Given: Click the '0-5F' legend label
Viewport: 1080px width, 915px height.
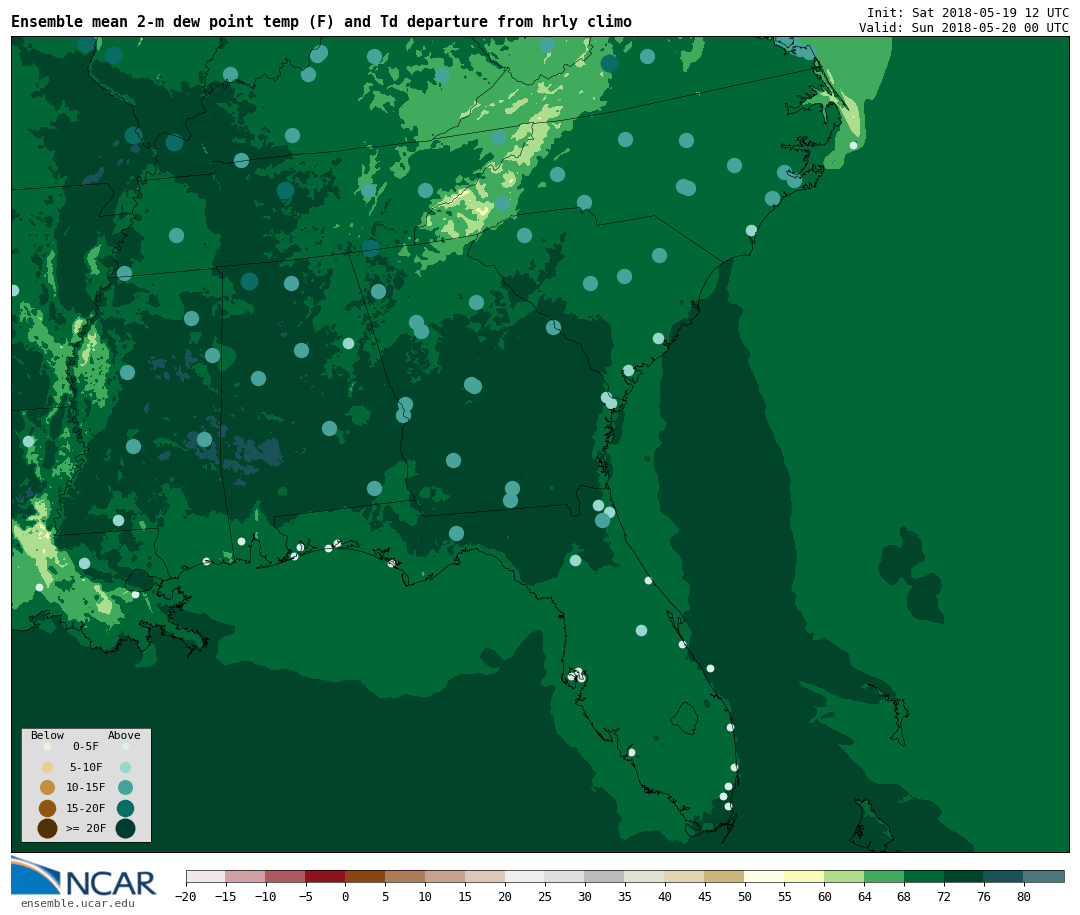Looking at the screenshot, I should click(x=86, y=746).
